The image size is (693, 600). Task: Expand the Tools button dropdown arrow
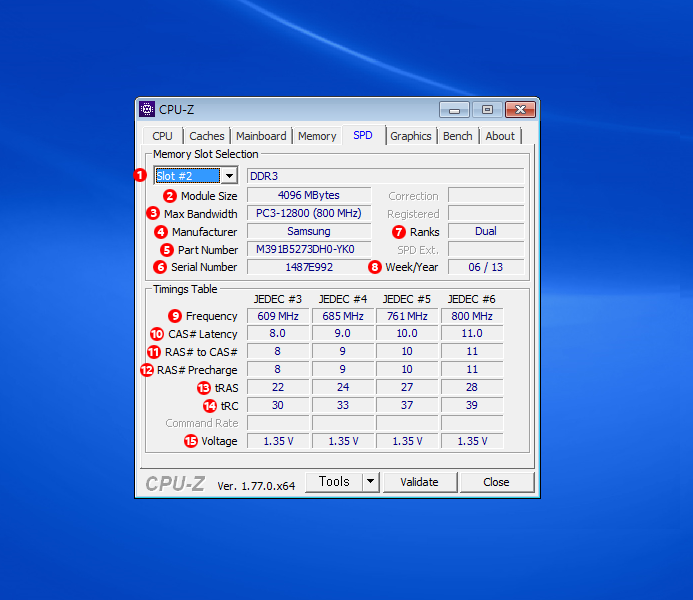click(370, 482)
